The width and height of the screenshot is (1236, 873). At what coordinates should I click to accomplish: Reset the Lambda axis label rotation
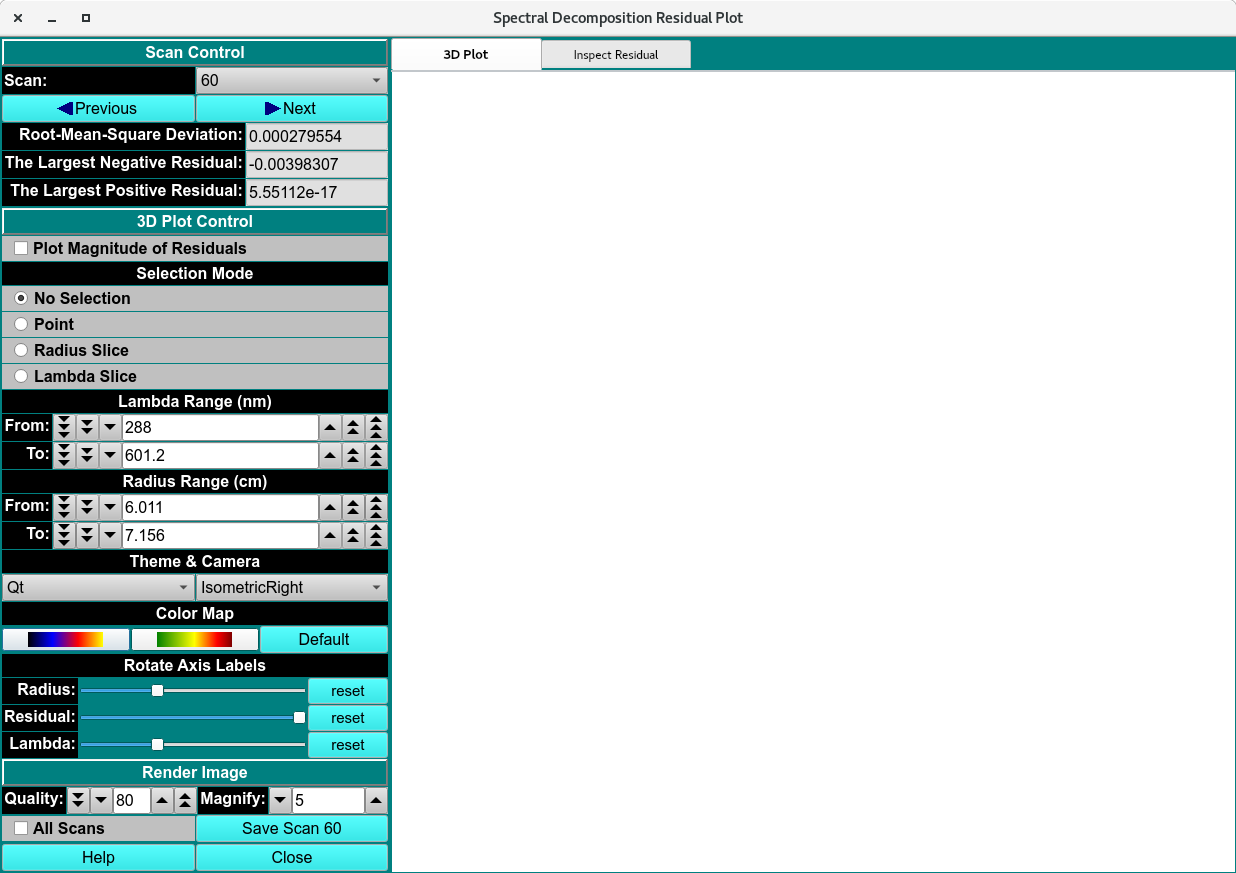pos(348,745)
